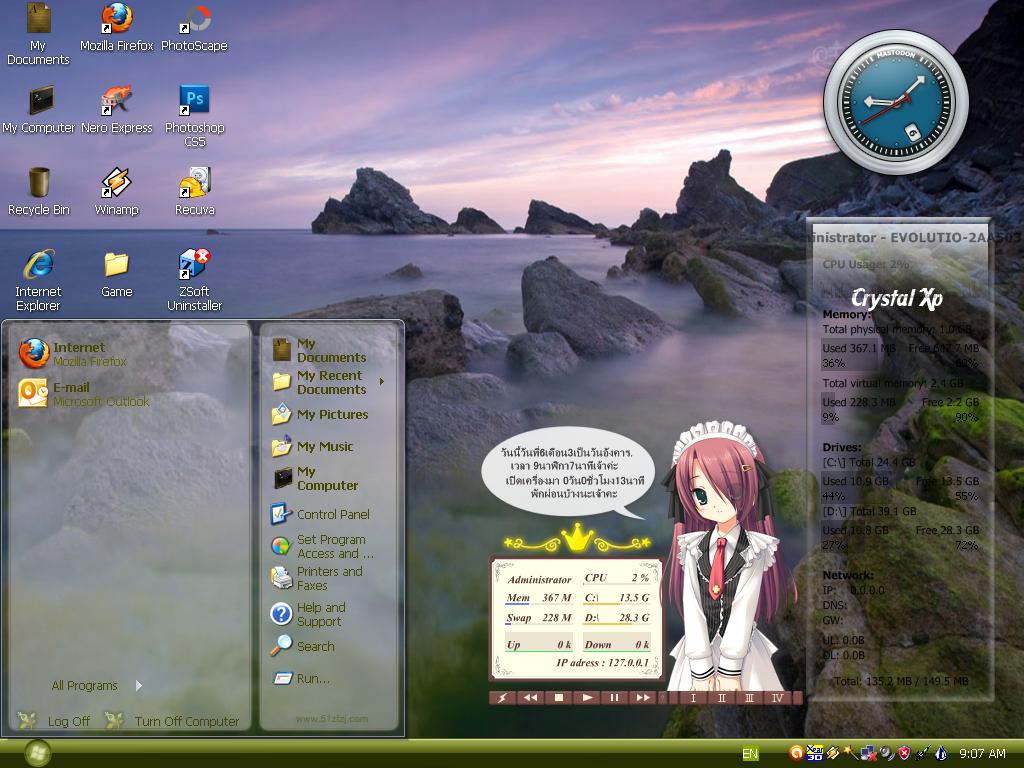Click the stop button on player bar
The width and height of the screenshot is (1024, 768).
point(558,697)
